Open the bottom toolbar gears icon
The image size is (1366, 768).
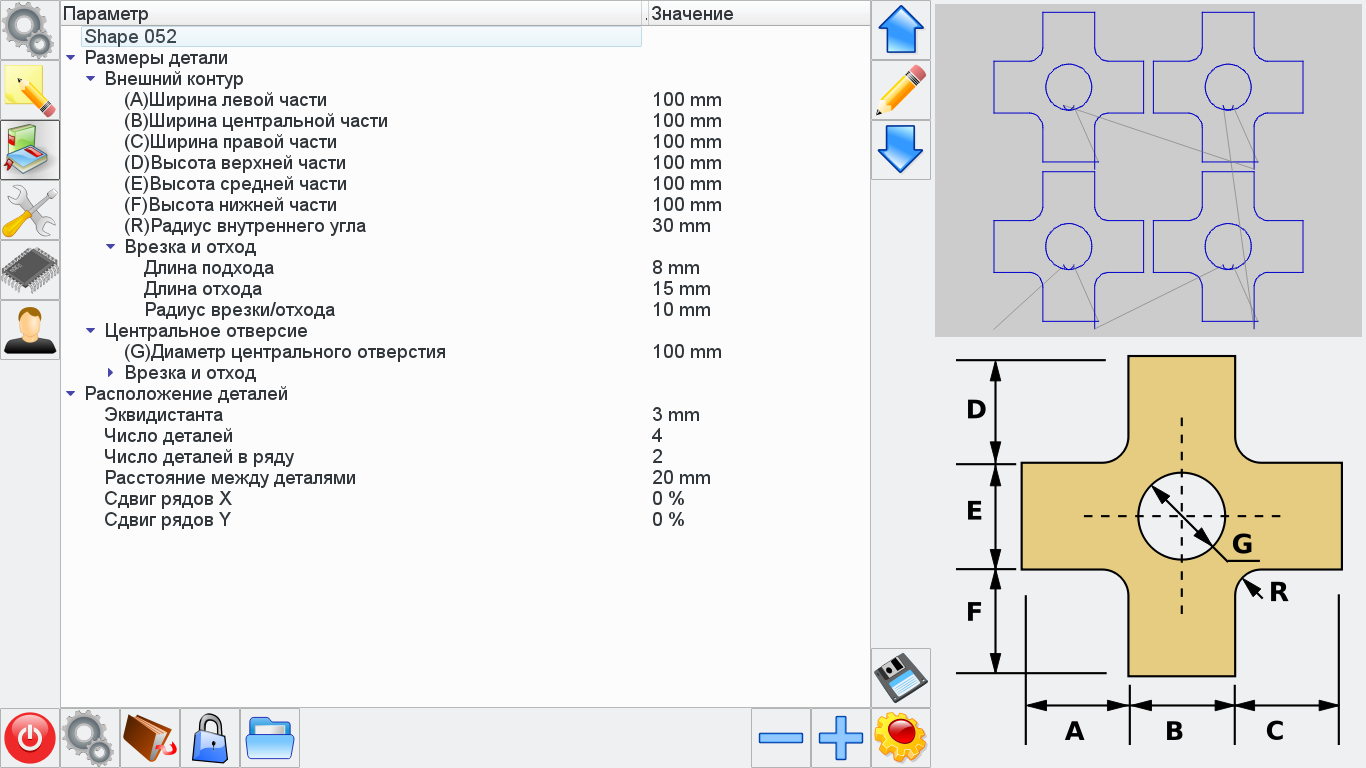click(x=90, y=738)
